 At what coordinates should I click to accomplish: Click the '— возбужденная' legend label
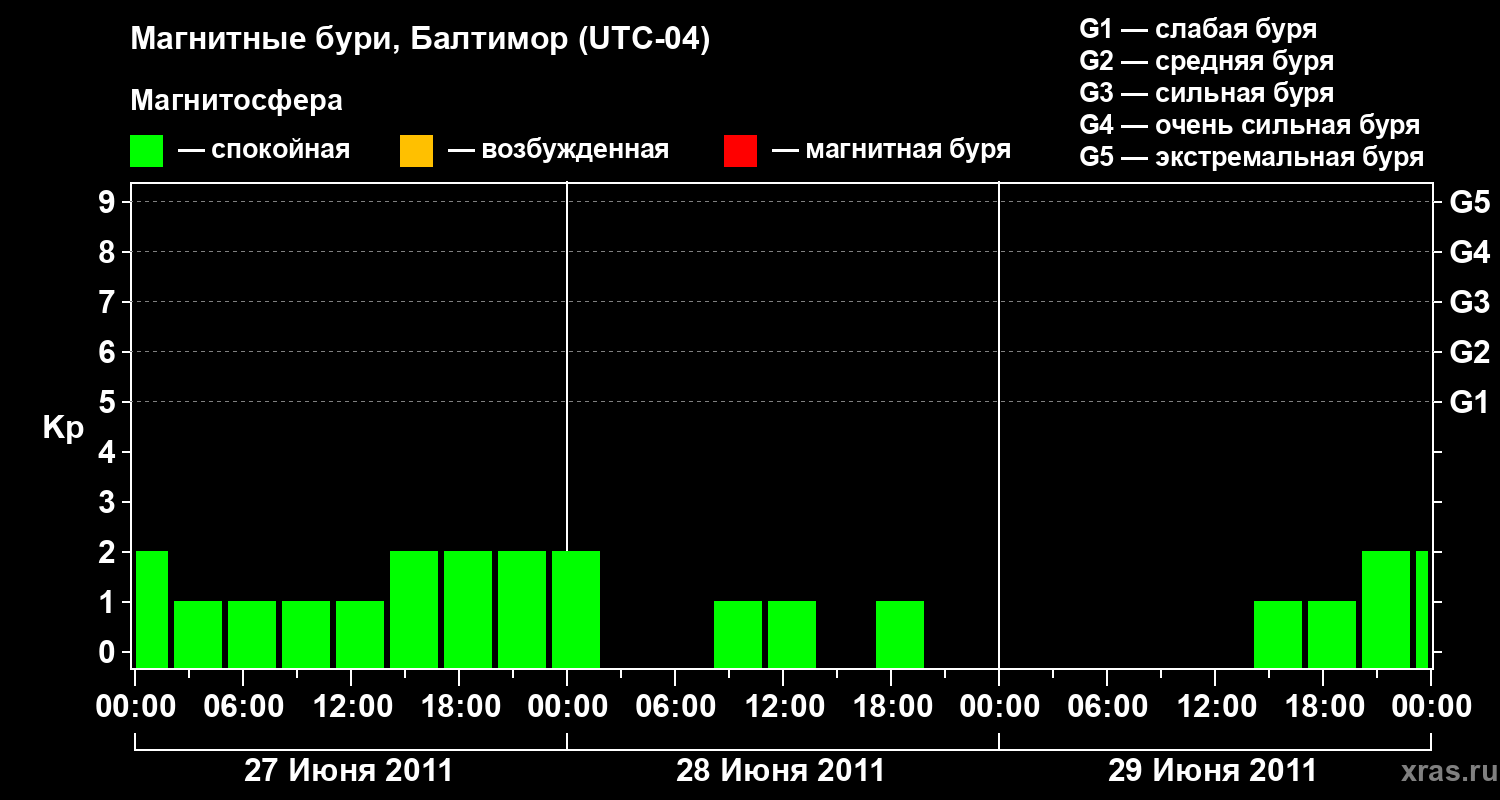(558, 151)
